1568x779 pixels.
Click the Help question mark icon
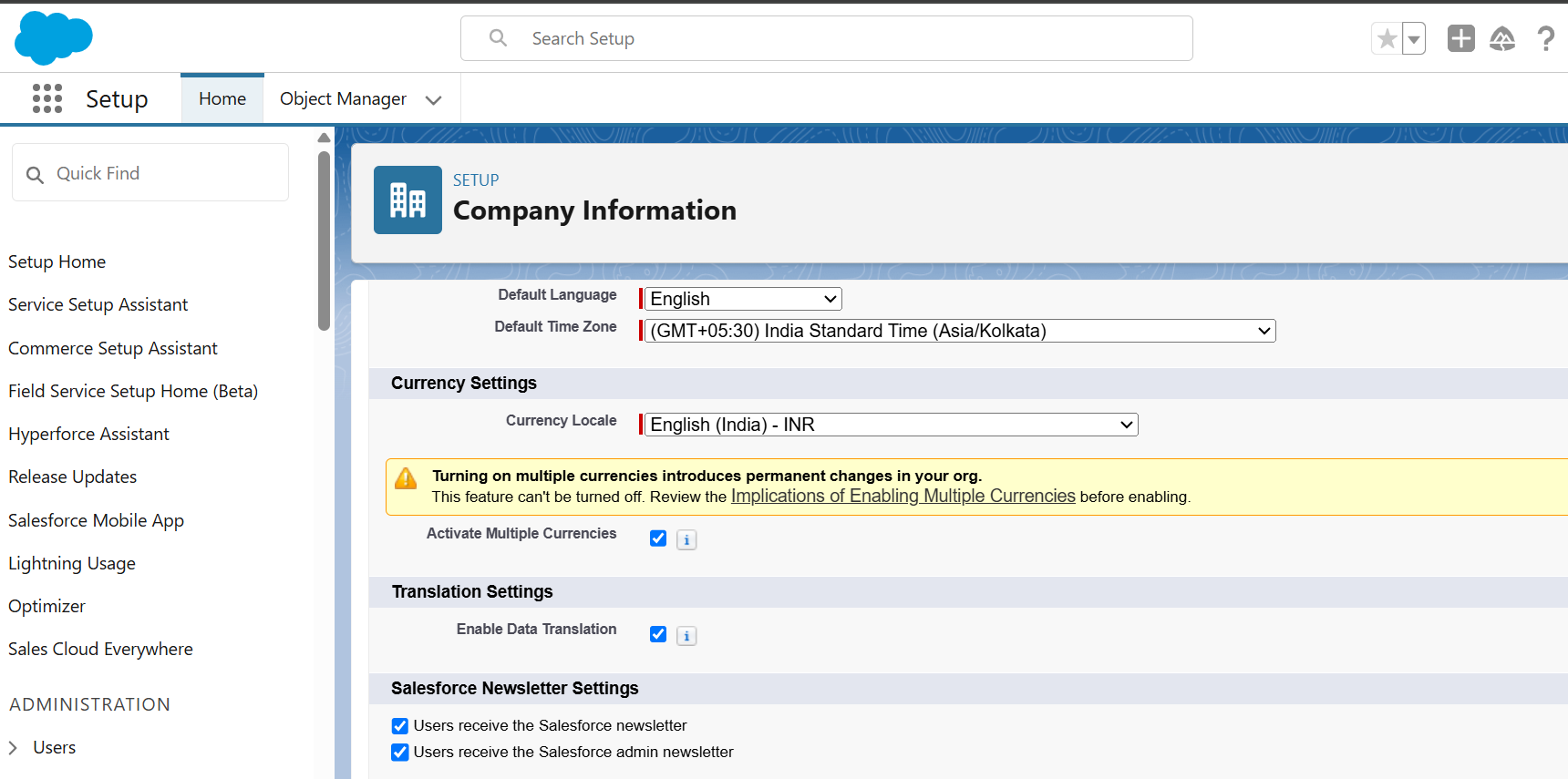point(1545,38)
